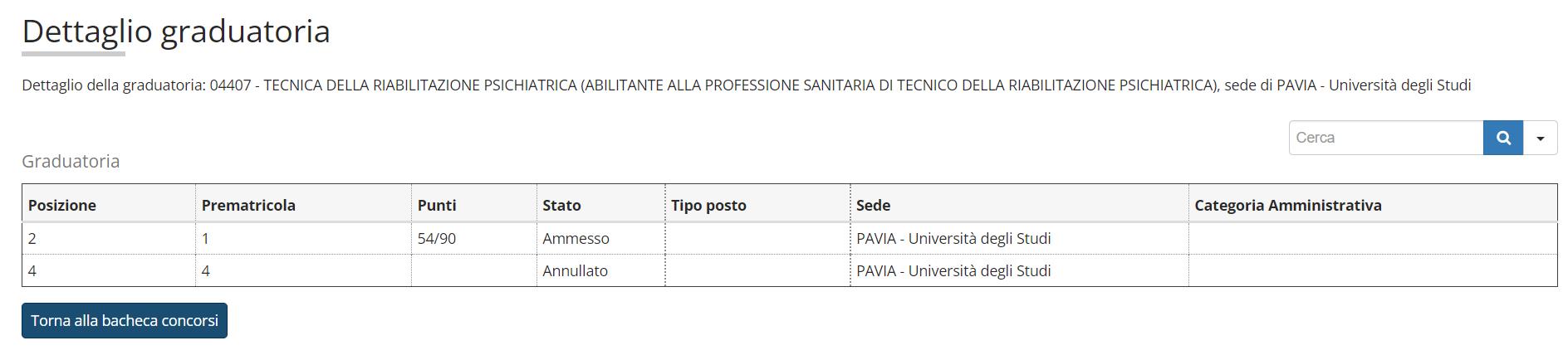The height and width of the screenshot is (355, 1568).
Task: Select the Tipo posto column header
Action: pos(708,205)
